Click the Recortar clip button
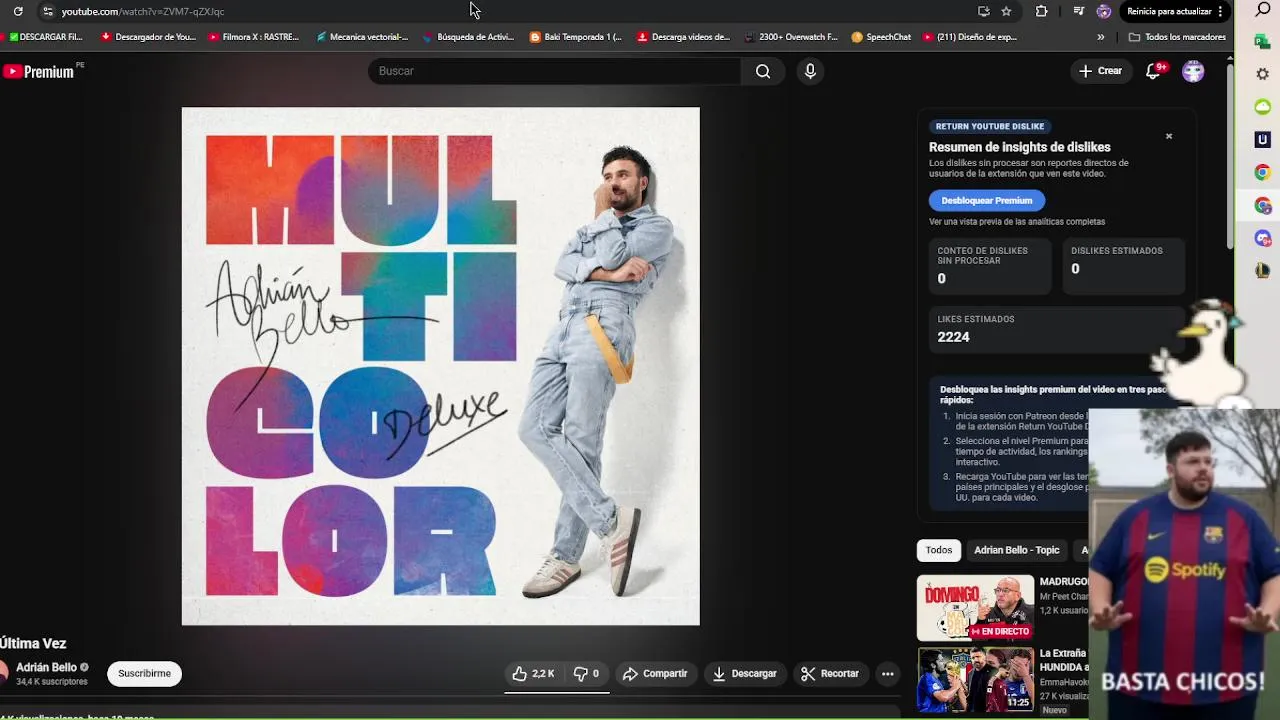Viewport: 1280px width, 720px height. [829, 674]
